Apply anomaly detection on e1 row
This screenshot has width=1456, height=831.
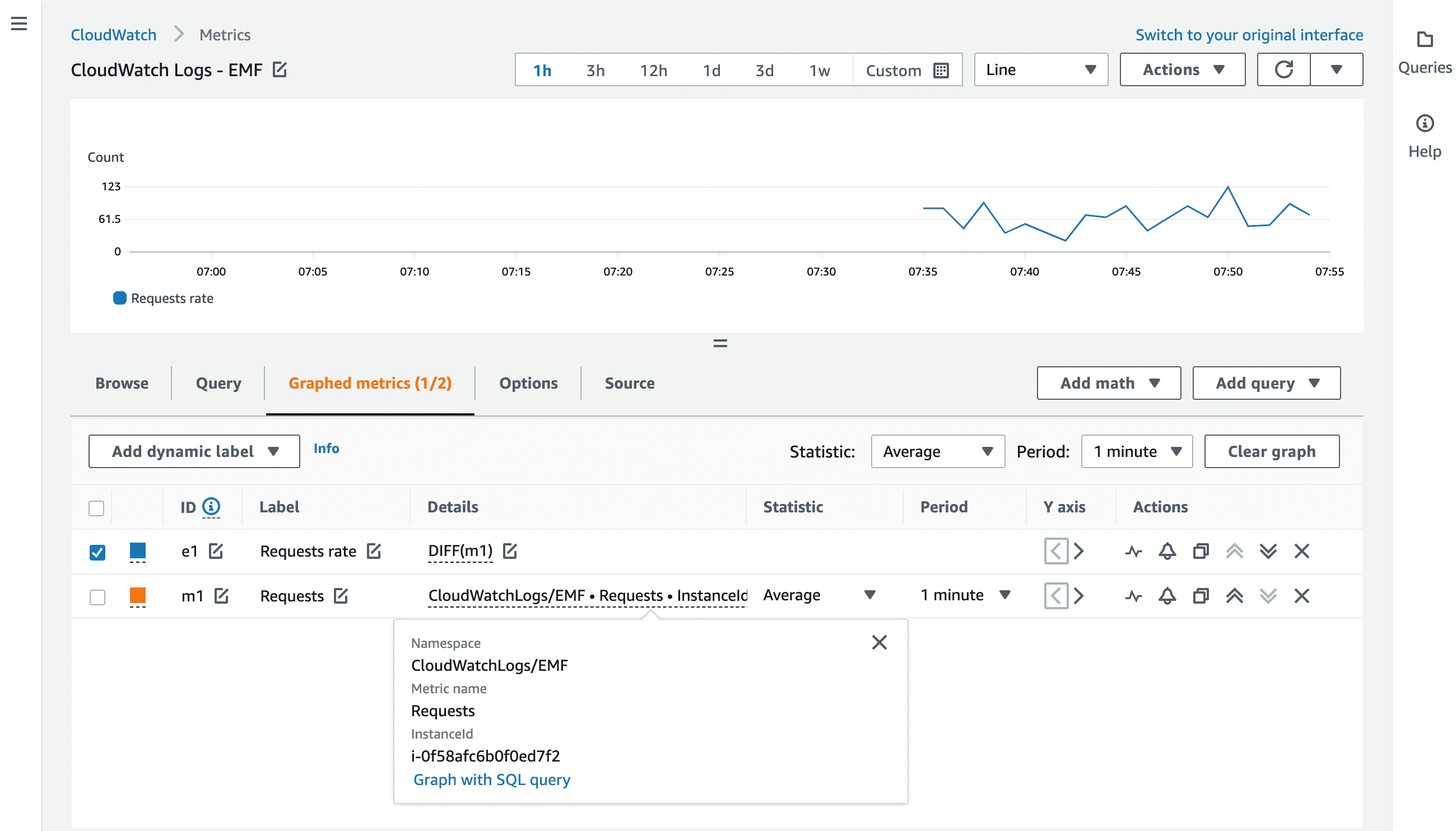(x=1133, y=552)
